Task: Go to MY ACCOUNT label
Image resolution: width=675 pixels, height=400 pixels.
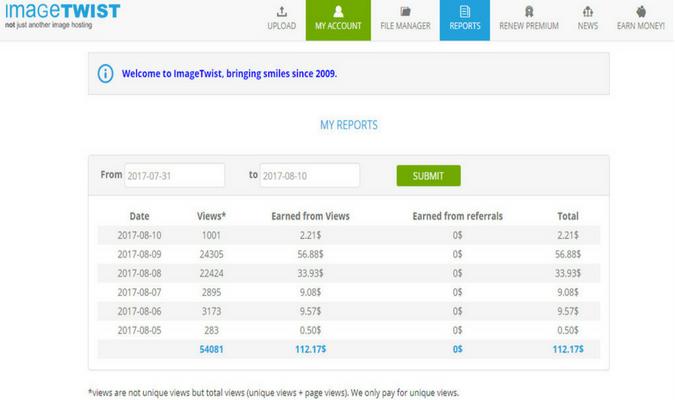Action: click(x=338, y=26)
